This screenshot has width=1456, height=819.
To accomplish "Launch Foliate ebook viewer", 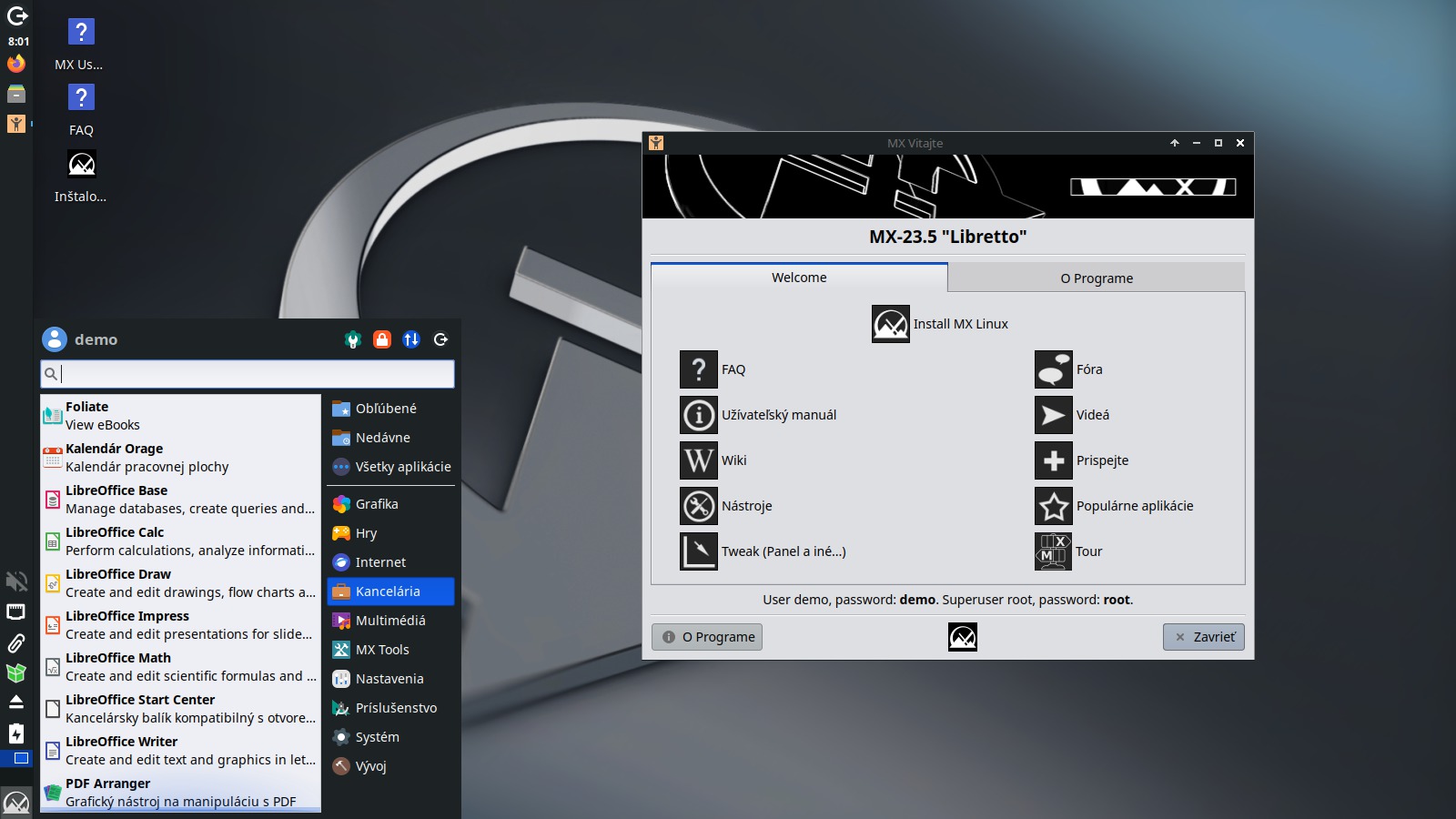I will coord(180,416).
